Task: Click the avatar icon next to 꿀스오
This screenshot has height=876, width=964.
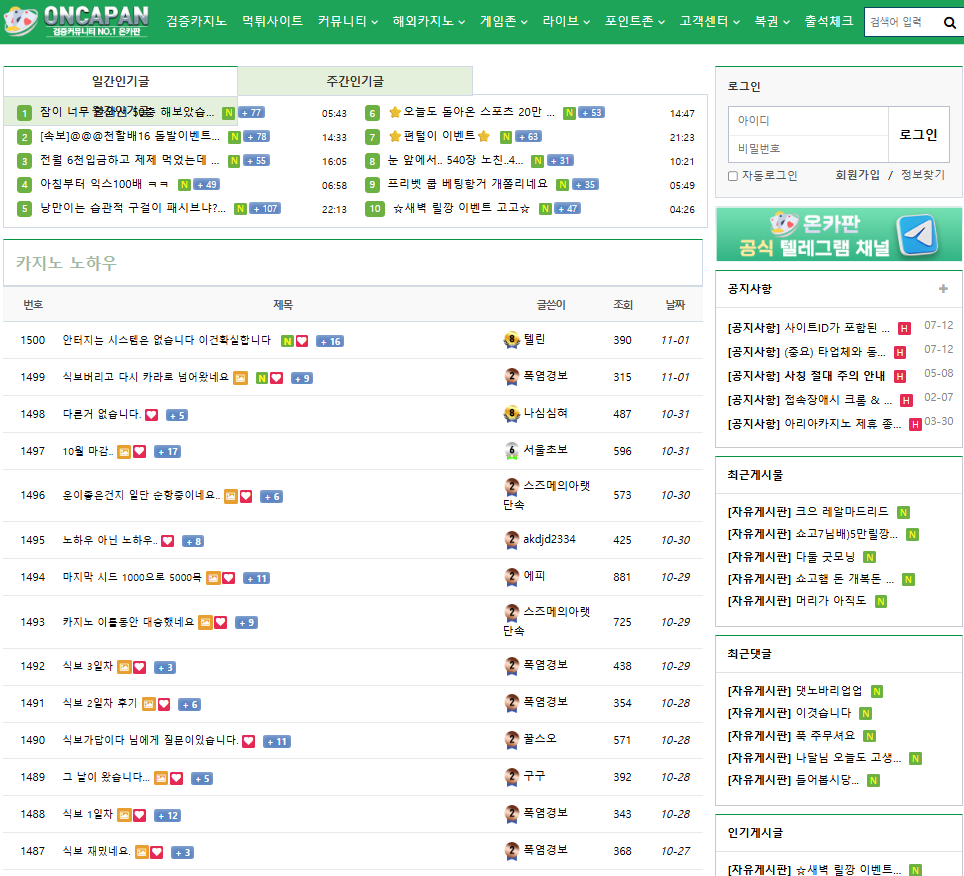Action: point(511,740)
